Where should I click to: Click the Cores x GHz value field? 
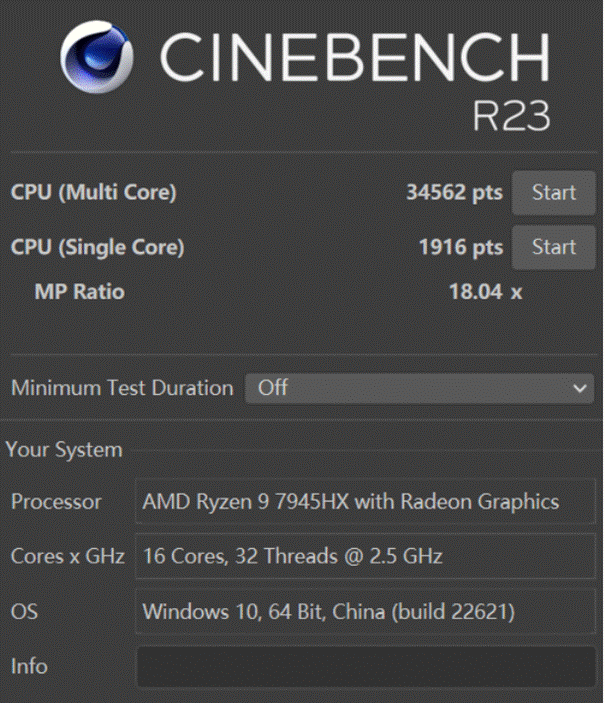click(x=365, y=556)
